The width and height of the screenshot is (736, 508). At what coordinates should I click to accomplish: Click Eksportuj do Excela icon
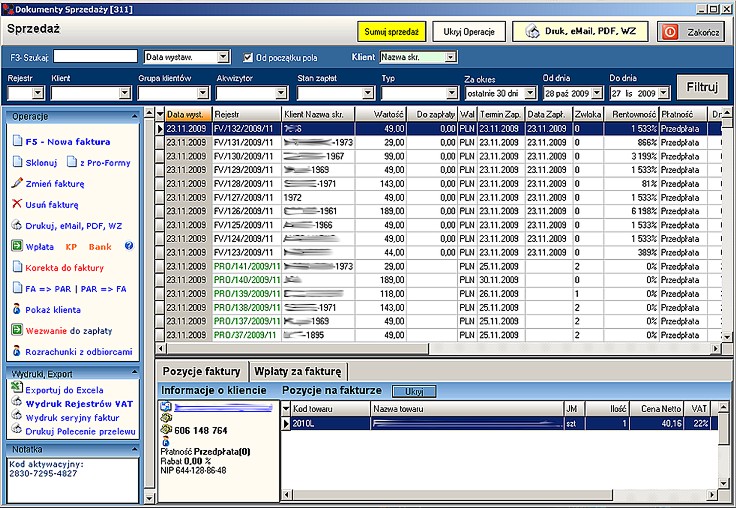coord(17,392)
